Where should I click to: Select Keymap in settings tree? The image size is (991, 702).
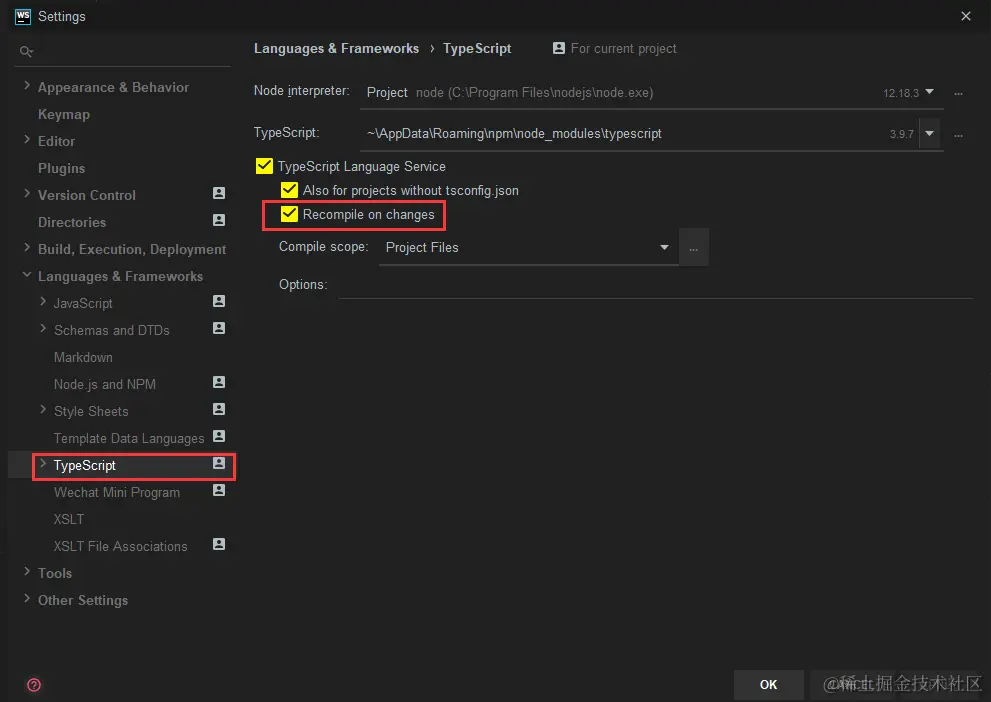click(x=64, y=114)
